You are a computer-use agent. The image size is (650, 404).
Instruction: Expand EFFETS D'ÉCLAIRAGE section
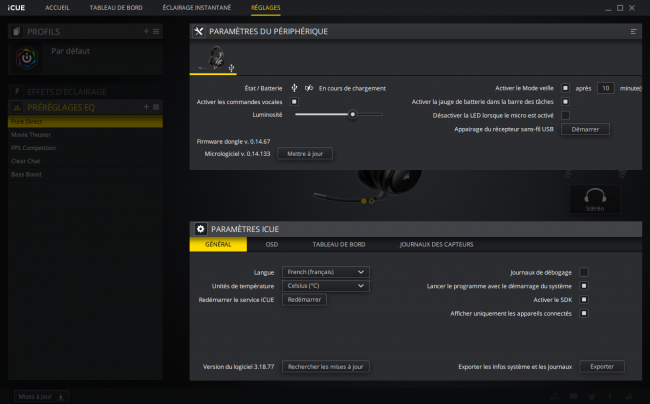point(85,92)
